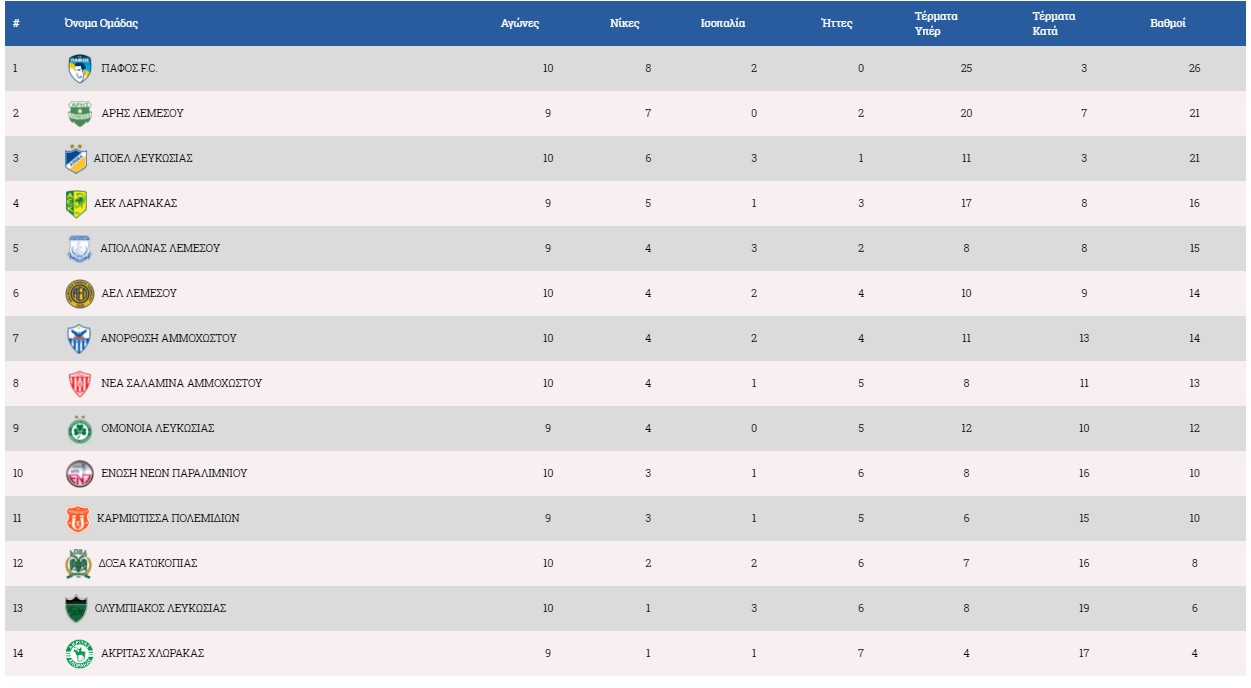Viewport: 1251px width, 688px height.
Task: Select ΠΑΦΟΣ F.C. points value 26
Action: point(1195,68)
